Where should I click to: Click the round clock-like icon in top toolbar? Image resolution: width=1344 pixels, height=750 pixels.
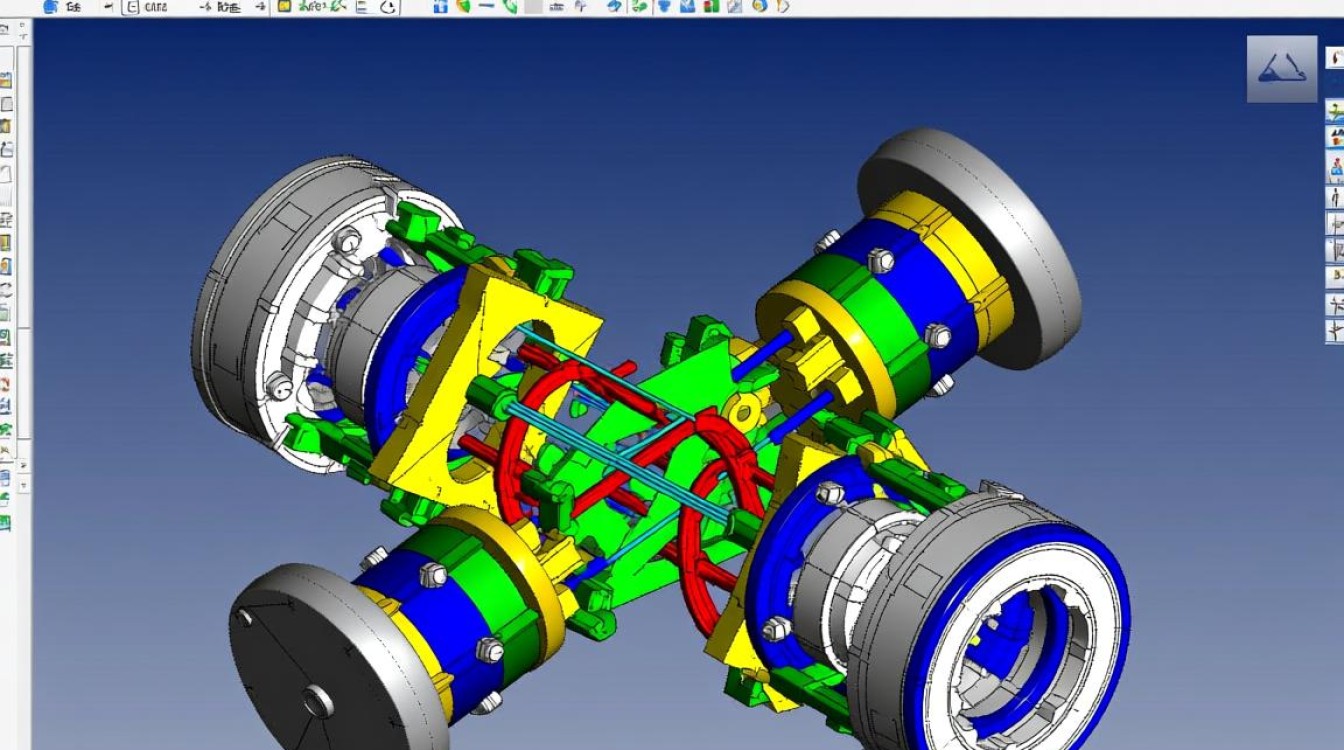[390, 7]
